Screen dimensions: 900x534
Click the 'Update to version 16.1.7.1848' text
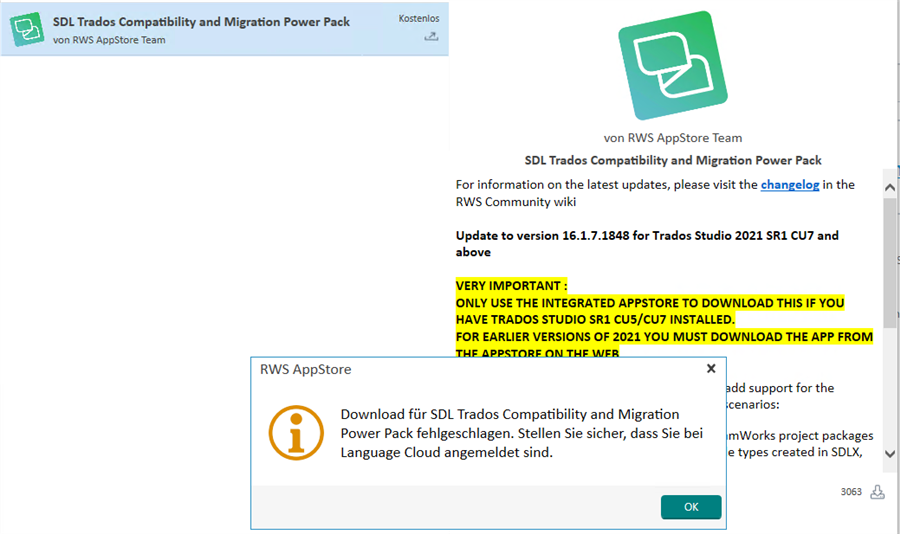[x=647, y=243]
